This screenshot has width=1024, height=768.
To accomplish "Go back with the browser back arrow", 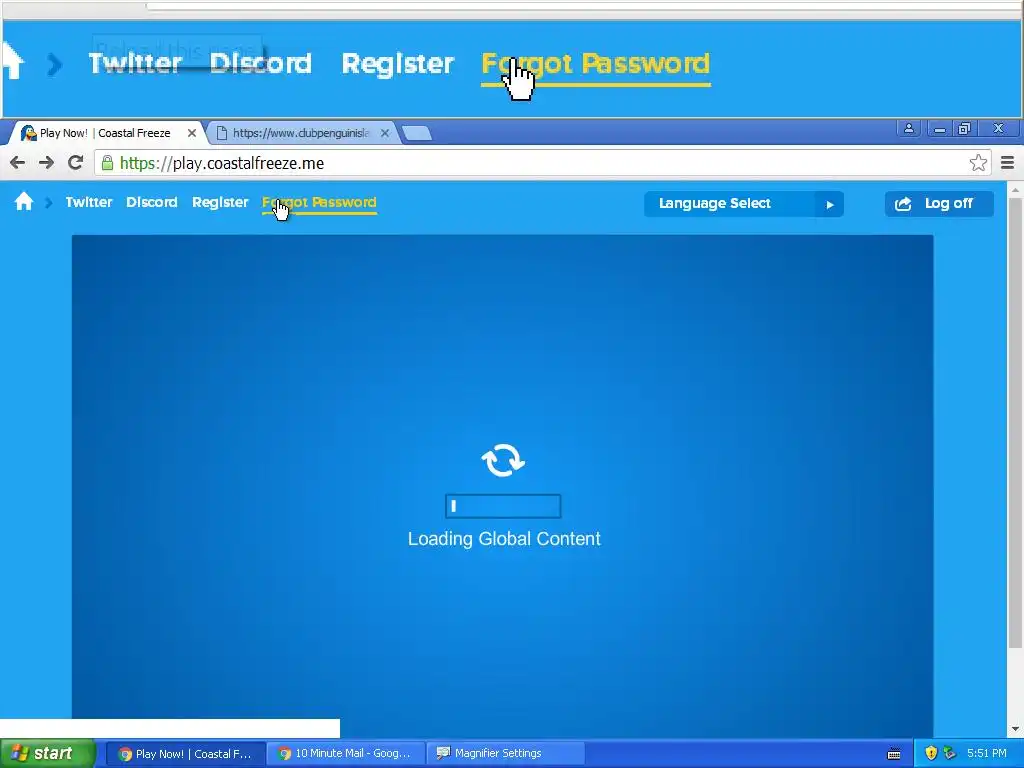I will 18,163.
